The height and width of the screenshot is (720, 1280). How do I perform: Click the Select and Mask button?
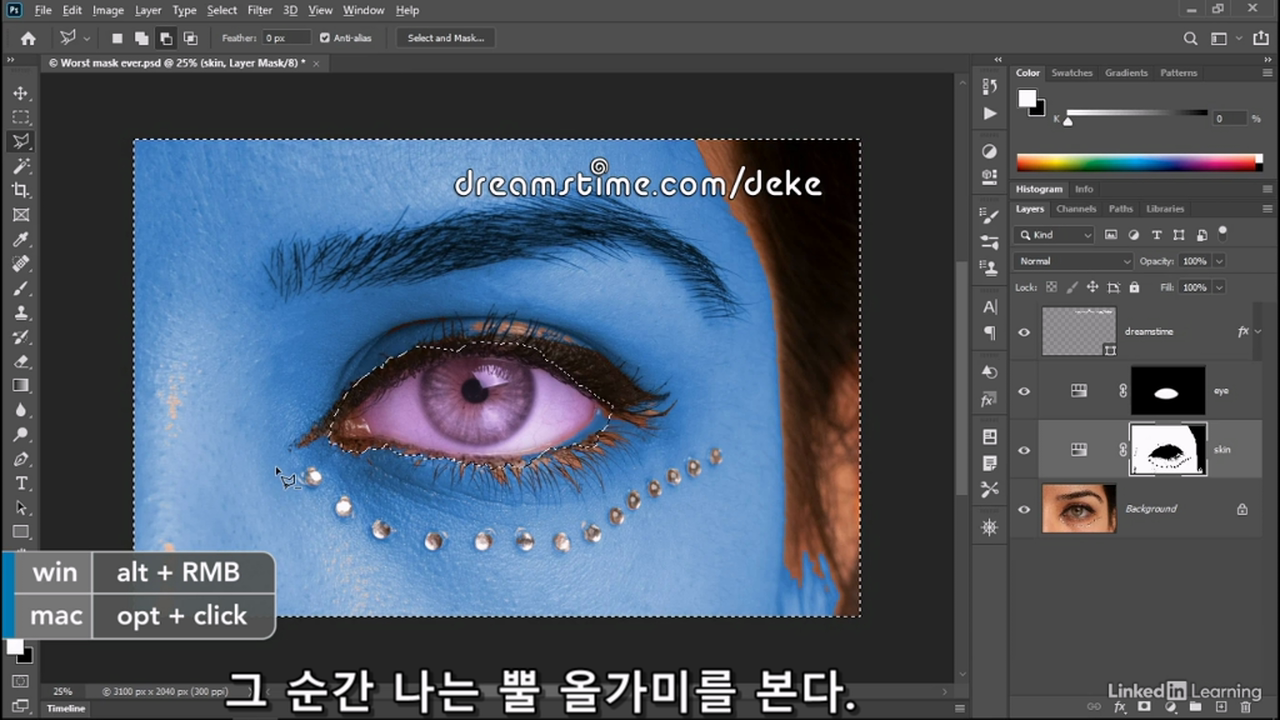coord(445,38)
